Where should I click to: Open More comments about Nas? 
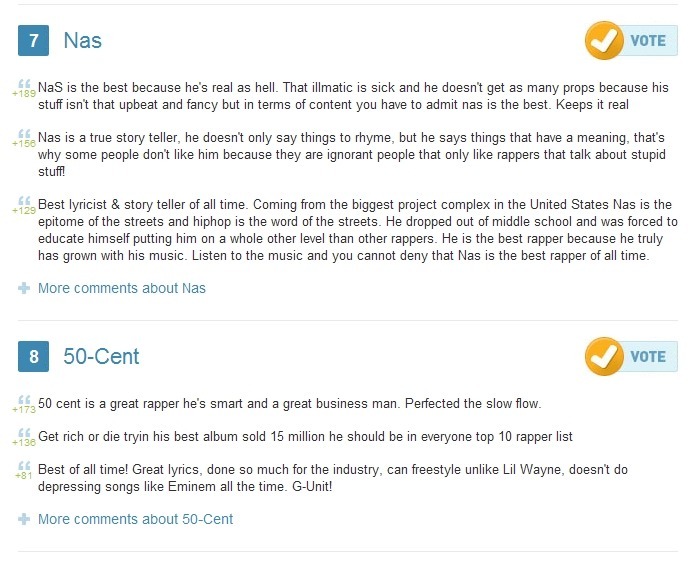point(121,288)
